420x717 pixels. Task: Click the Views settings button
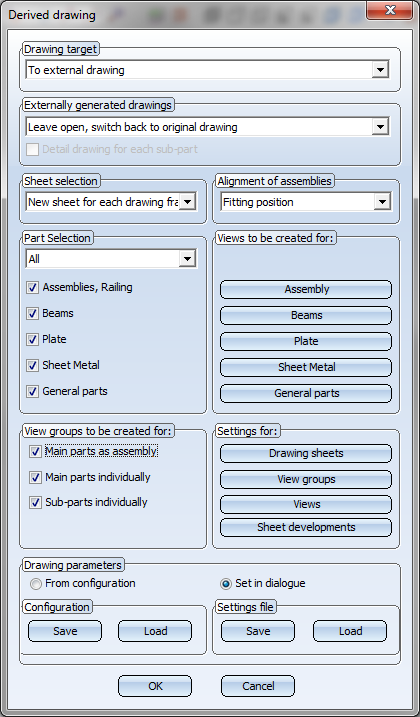(x=306, y=504)
